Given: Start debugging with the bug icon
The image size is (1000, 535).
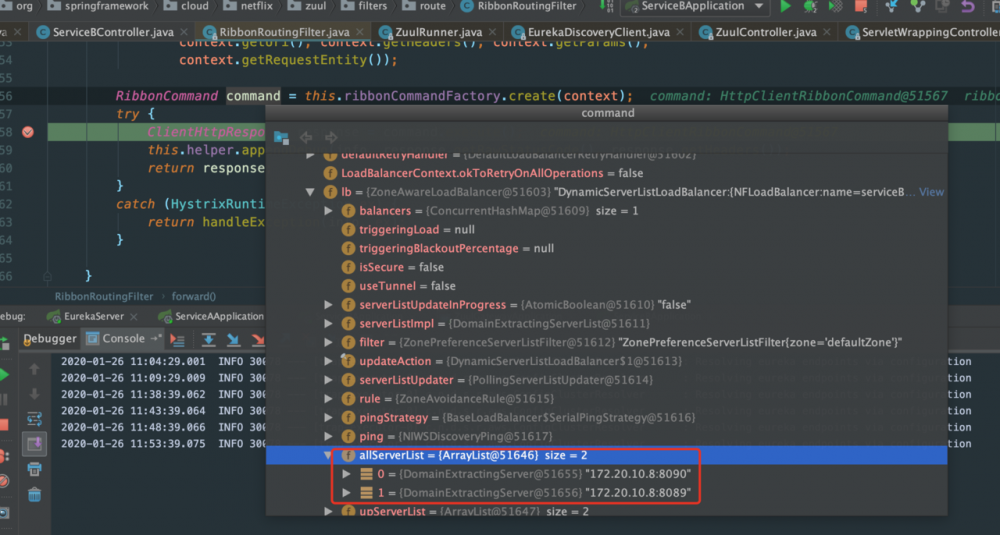Looking at the screenshot, I should tap(810, 6).
